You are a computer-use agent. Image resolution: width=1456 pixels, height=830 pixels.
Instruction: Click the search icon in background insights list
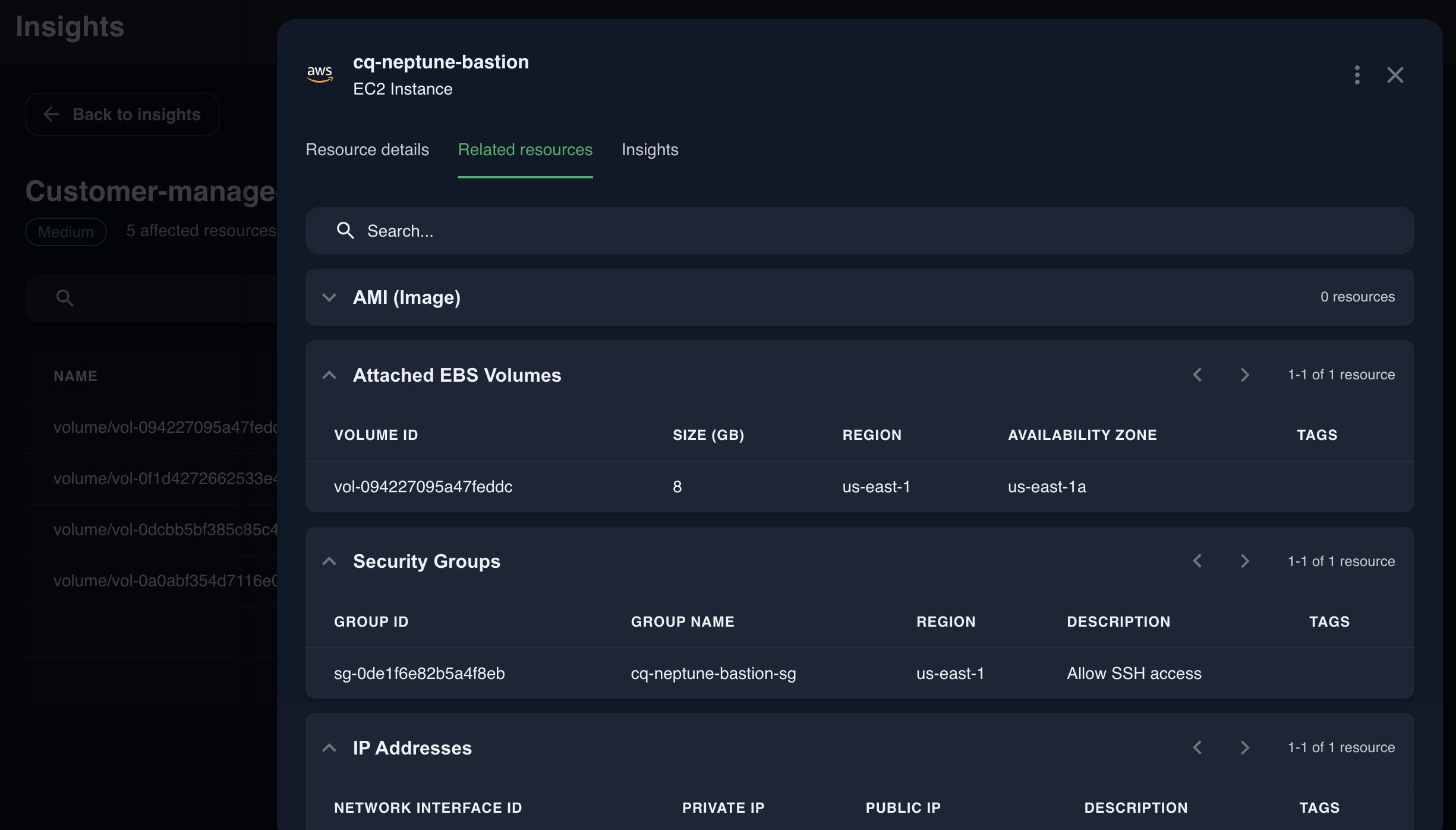65,298
